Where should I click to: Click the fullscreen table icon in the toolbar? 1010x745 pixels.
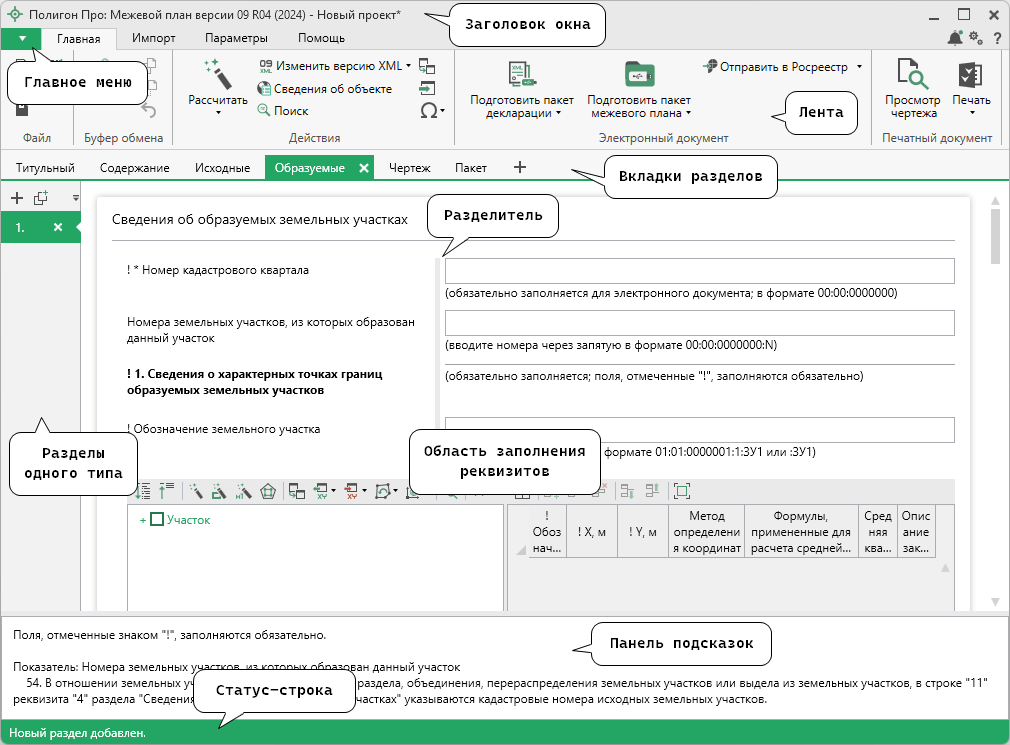(681, 491)
